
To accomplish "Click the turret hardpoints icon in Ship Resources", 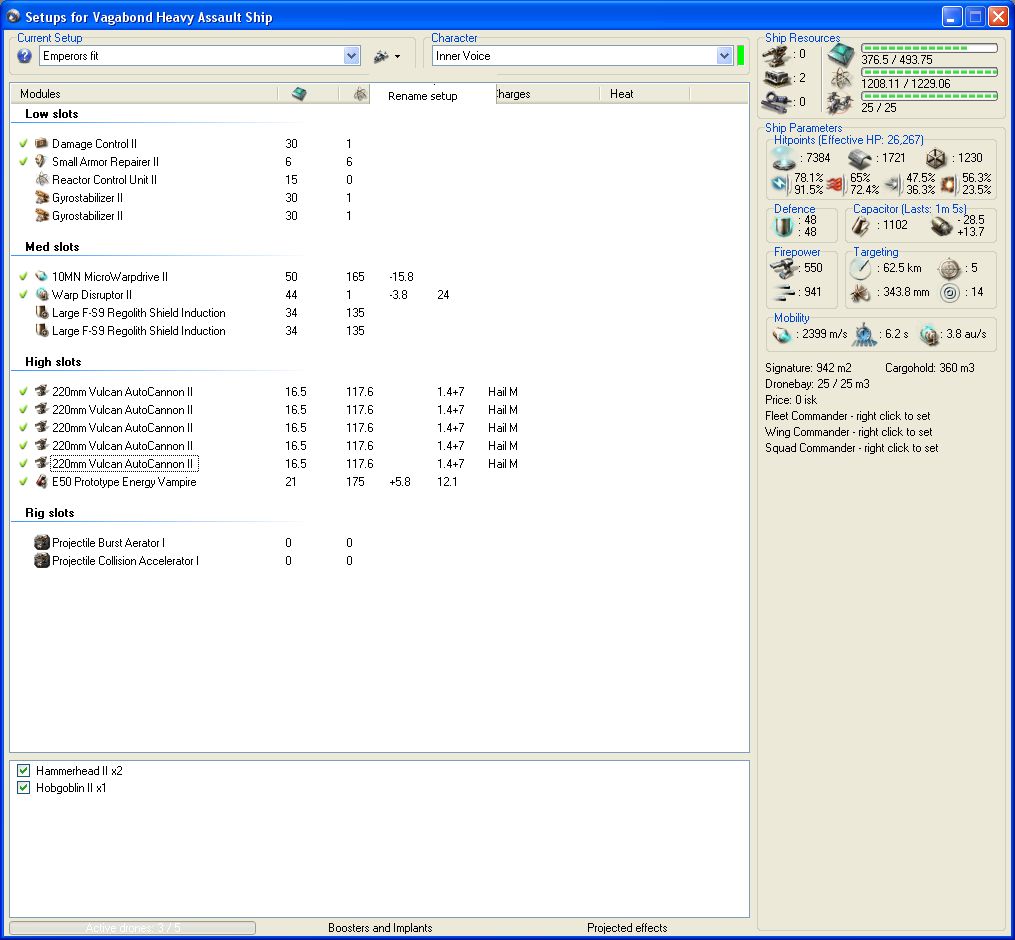I will 777,56.
